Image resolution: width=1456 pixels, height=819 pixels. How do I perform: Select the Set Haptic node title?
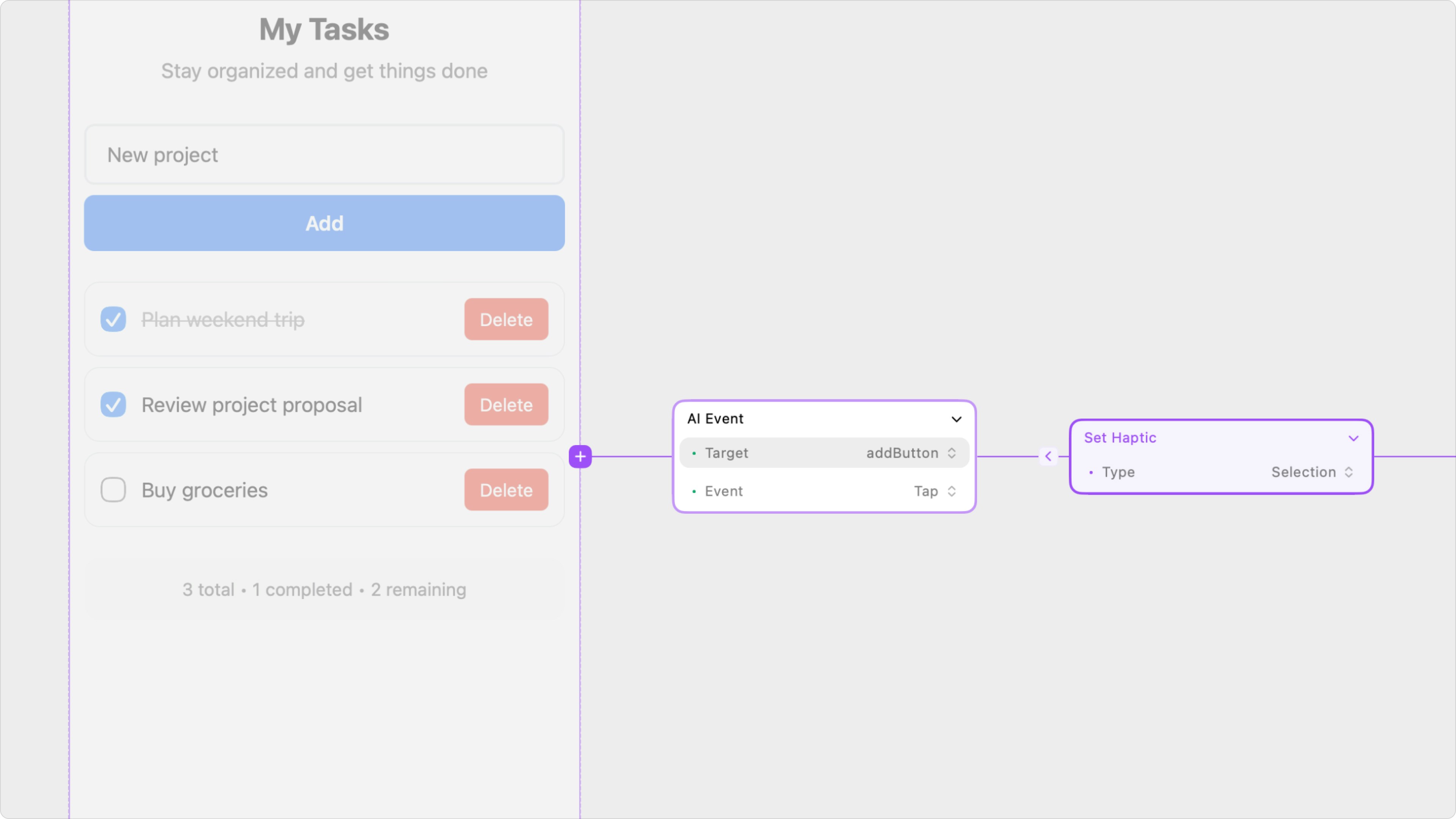point(1120,438)
